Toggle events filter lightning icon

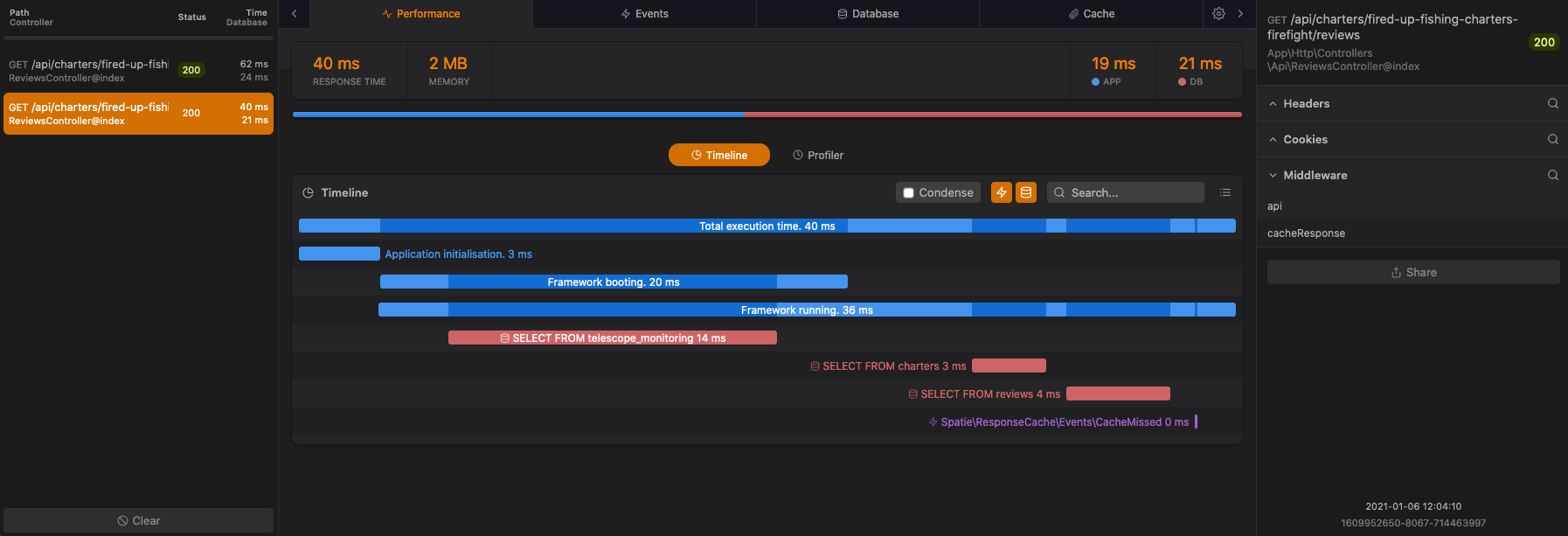coord(1002,192)
